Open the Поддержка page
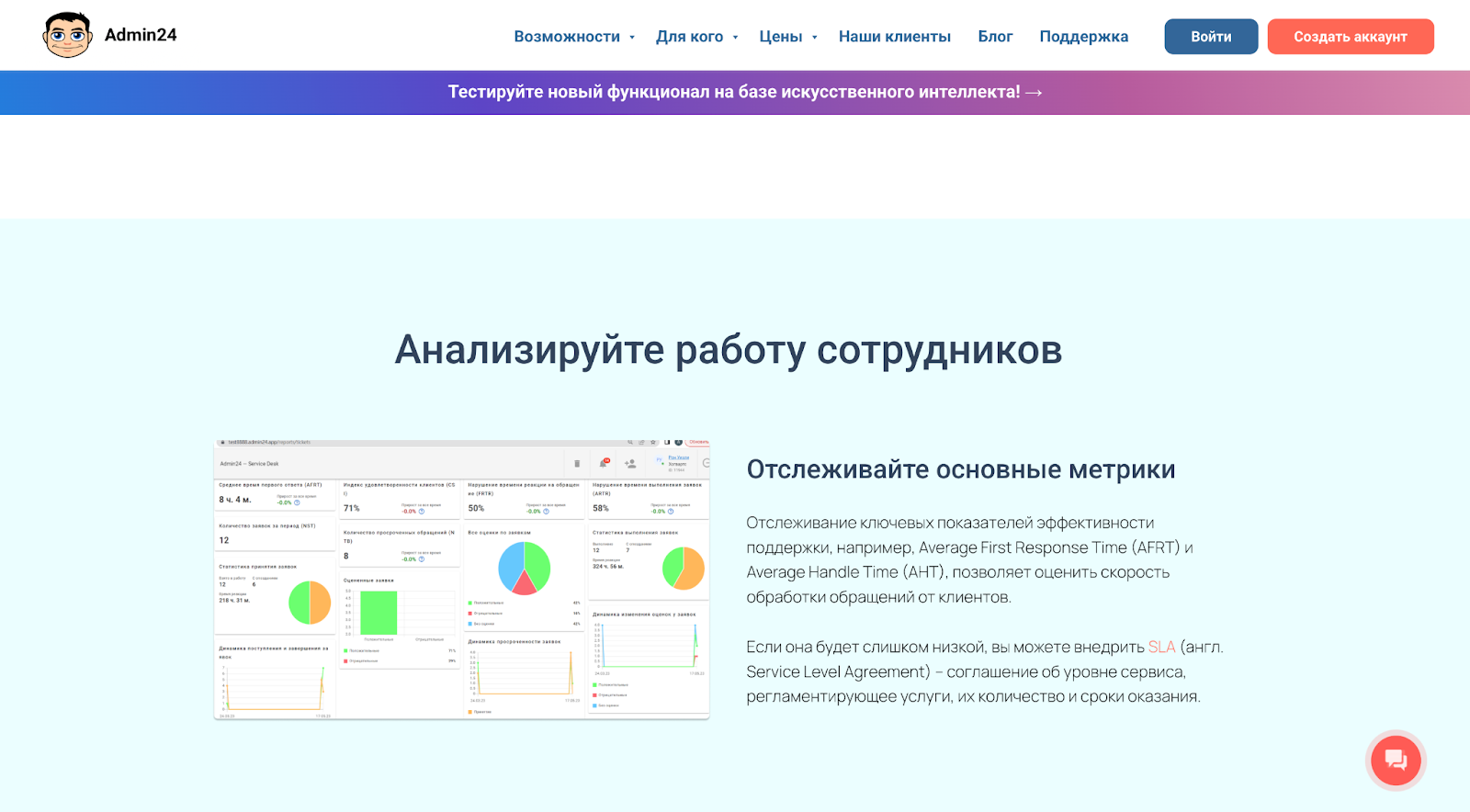 1084,37
